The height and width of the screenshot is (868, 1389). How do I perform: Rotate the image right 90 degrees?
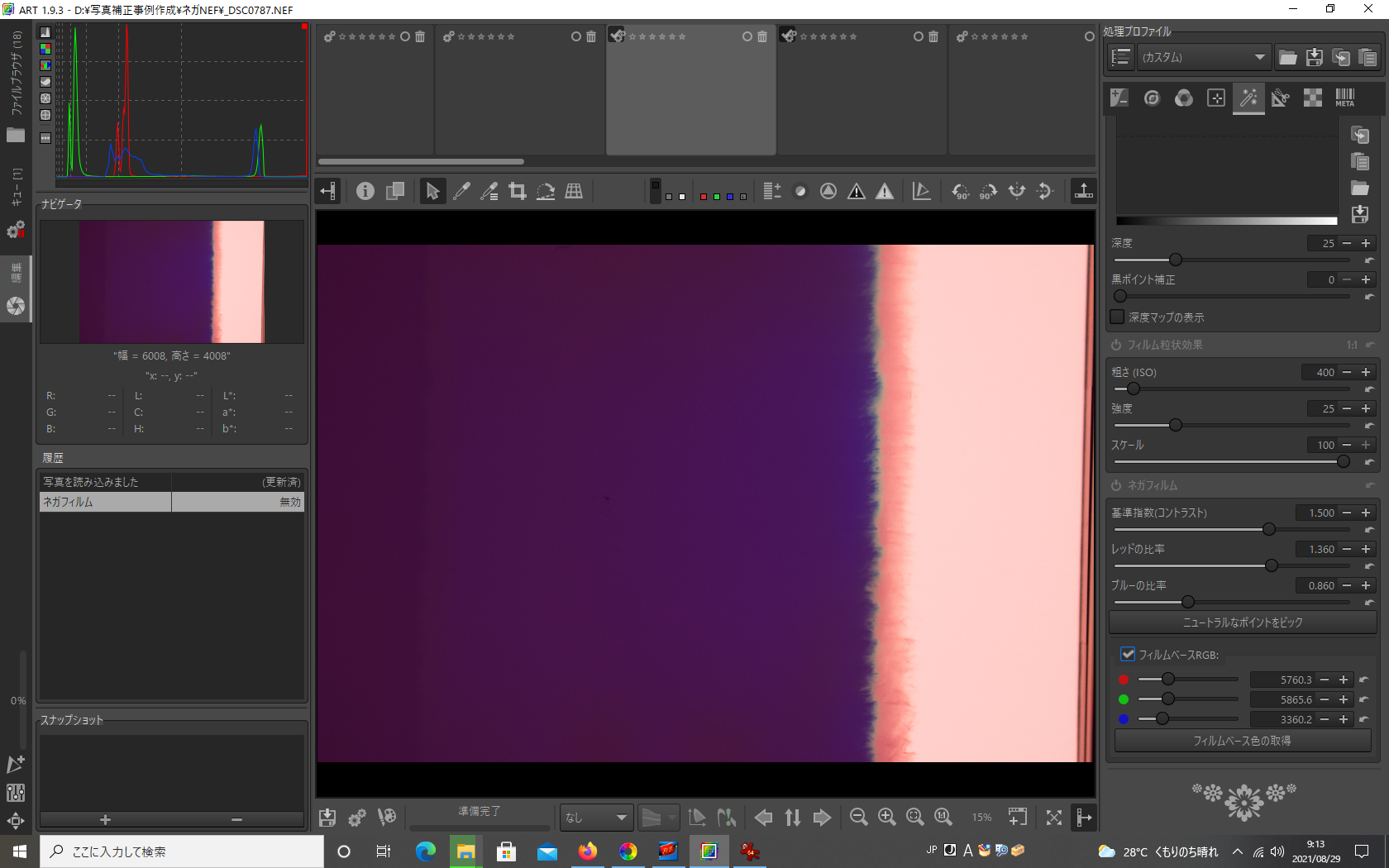[989, 191]
